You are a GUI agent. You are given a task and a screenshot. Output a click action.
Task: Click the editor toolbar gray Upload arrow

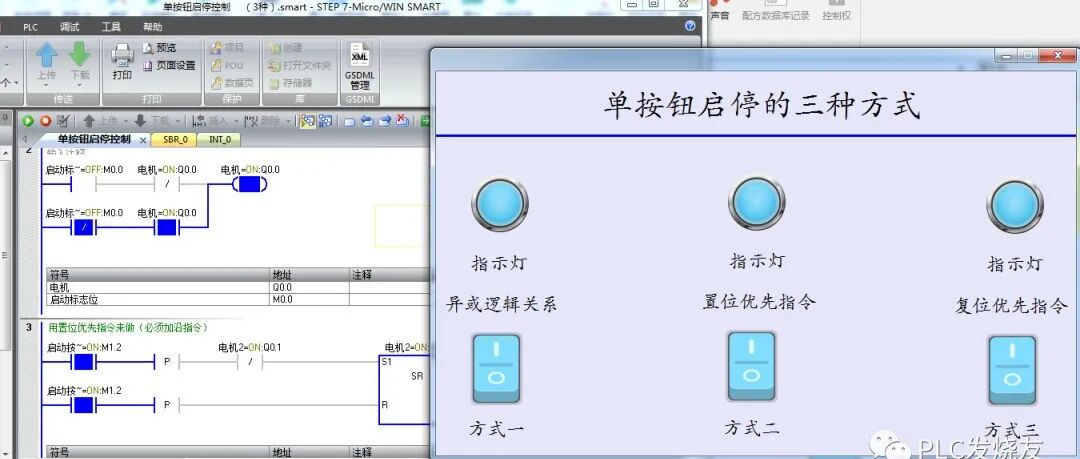[89, 121]
